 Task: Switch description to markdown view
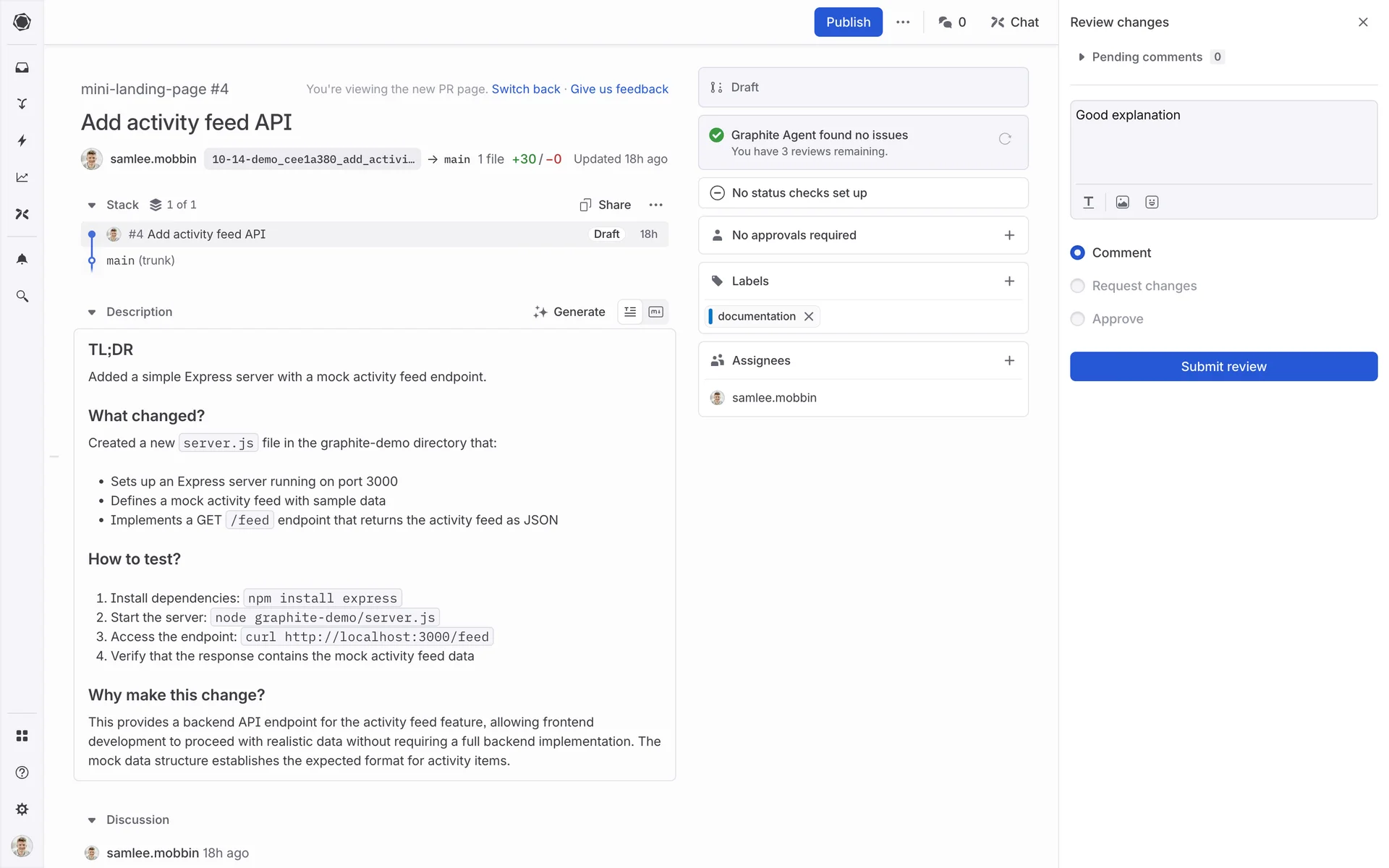click(655, 312)
